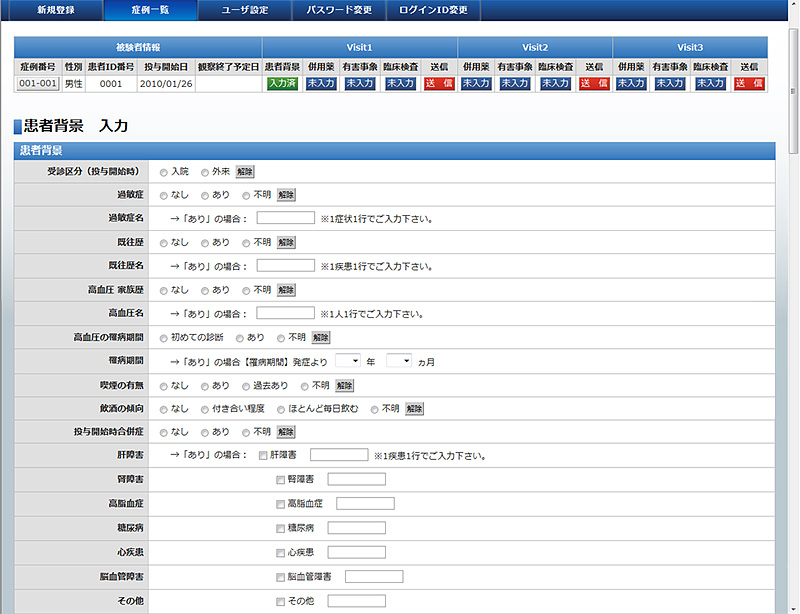Tick the 糖尿病 checkbox
800x614 pixels.
[281, 528]
